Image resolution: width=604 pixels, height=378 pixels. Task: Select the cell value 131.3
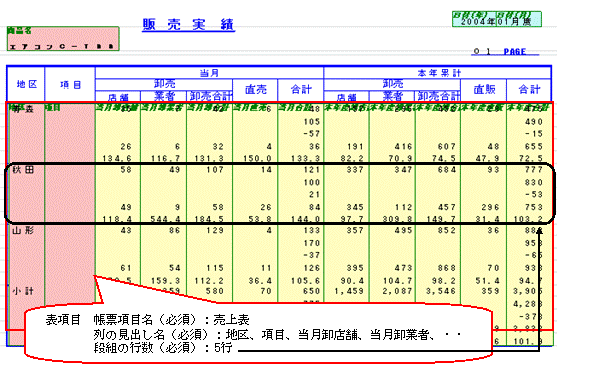(209, 158)
